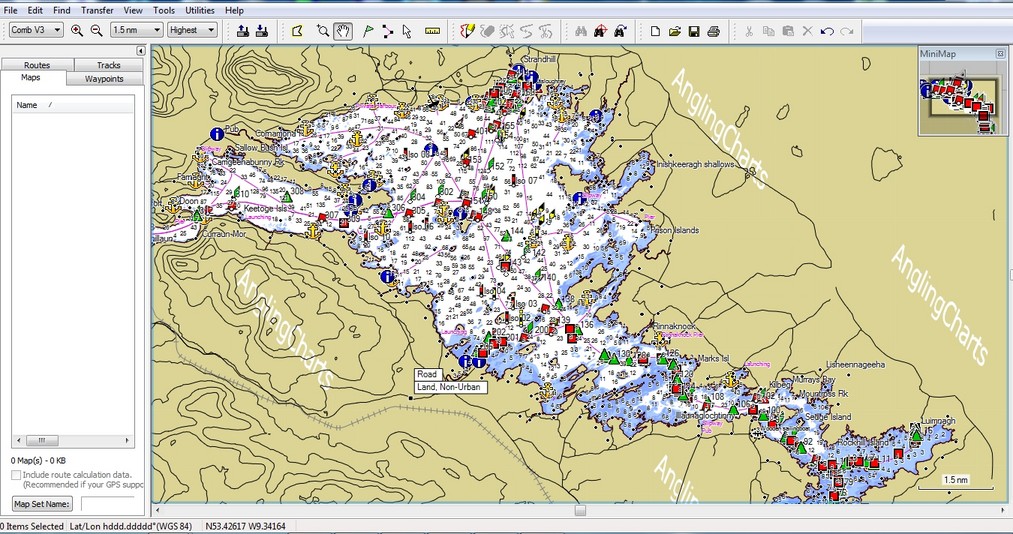Select the Map selection tool

click(x=298, y=30)
